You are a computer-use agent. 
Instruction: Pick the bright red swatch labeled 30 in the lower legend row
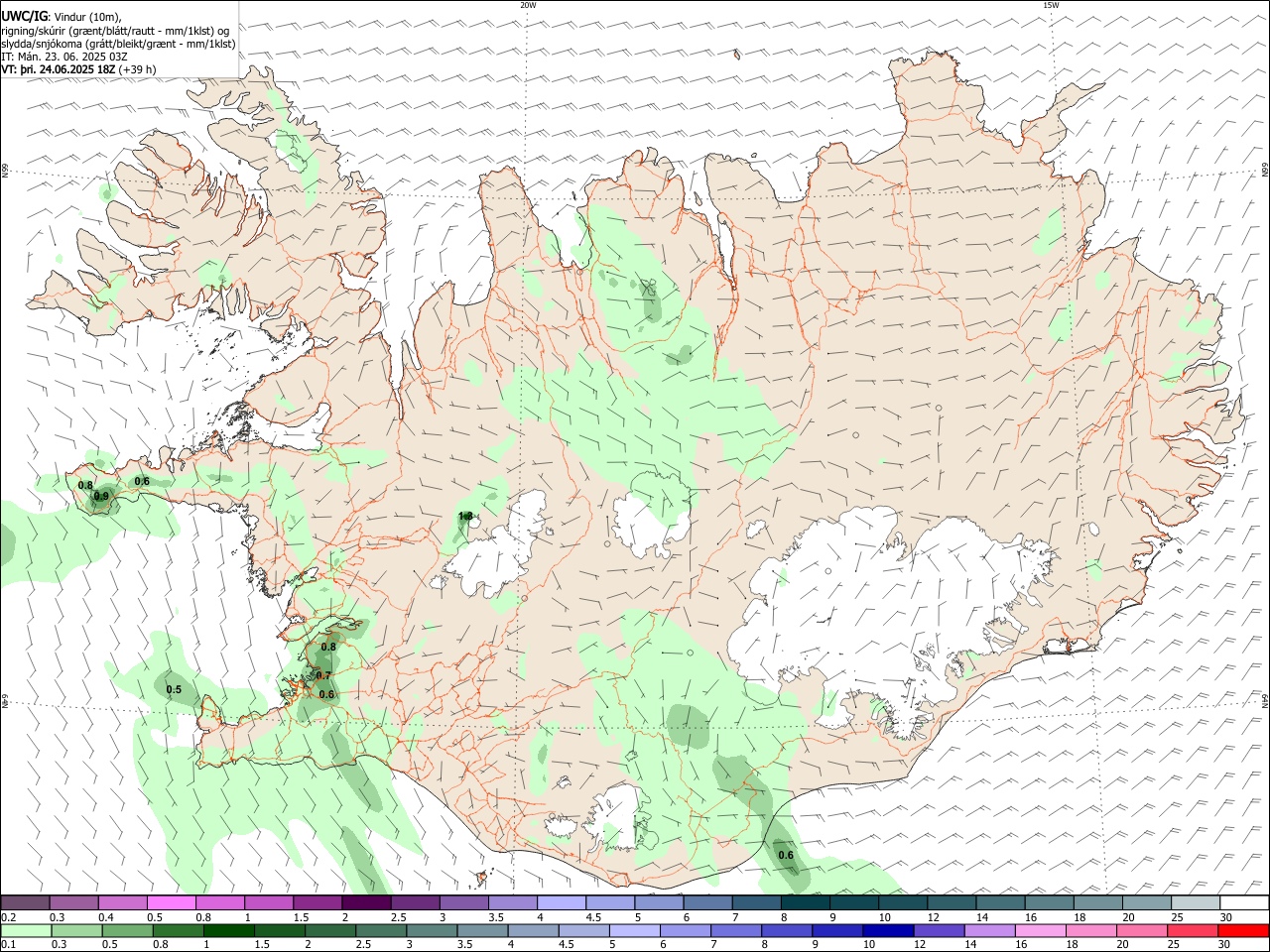tap(1243, 930)
